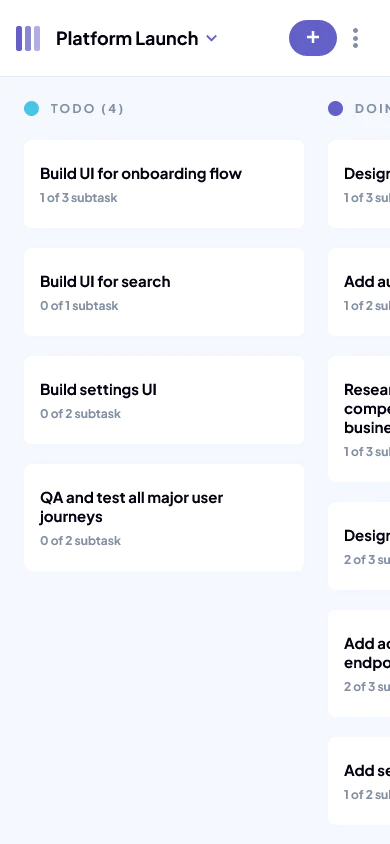Open the Build settings UI task card
Viewport: 390px width, 844px height.
coord(164,400)
